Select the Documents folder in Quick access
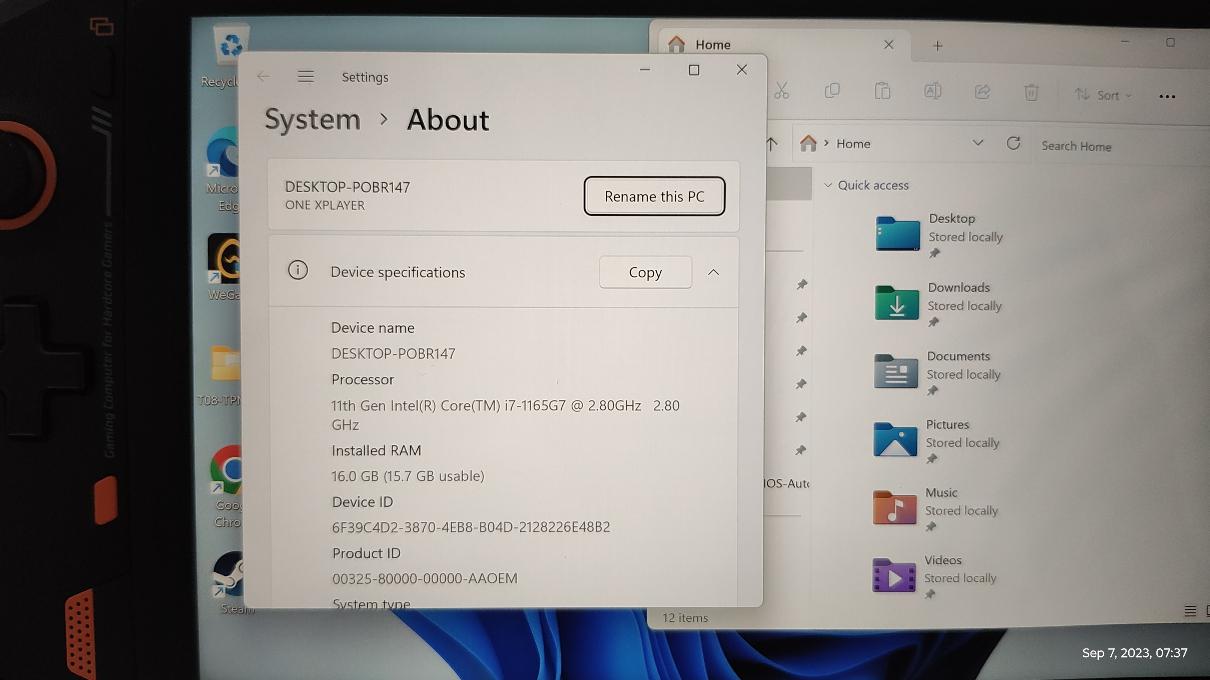1210x680 pixels. click(937, 373)
